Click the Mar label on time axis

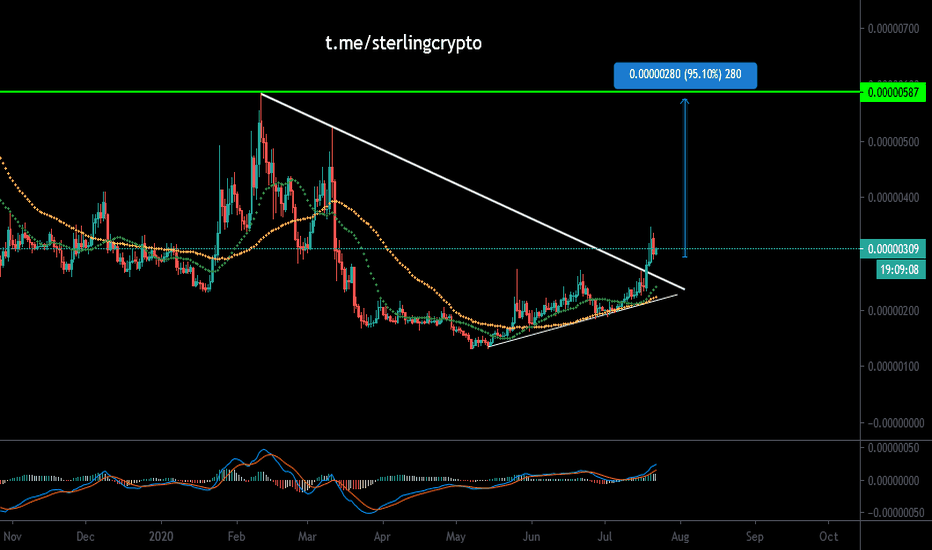(307, 536)
